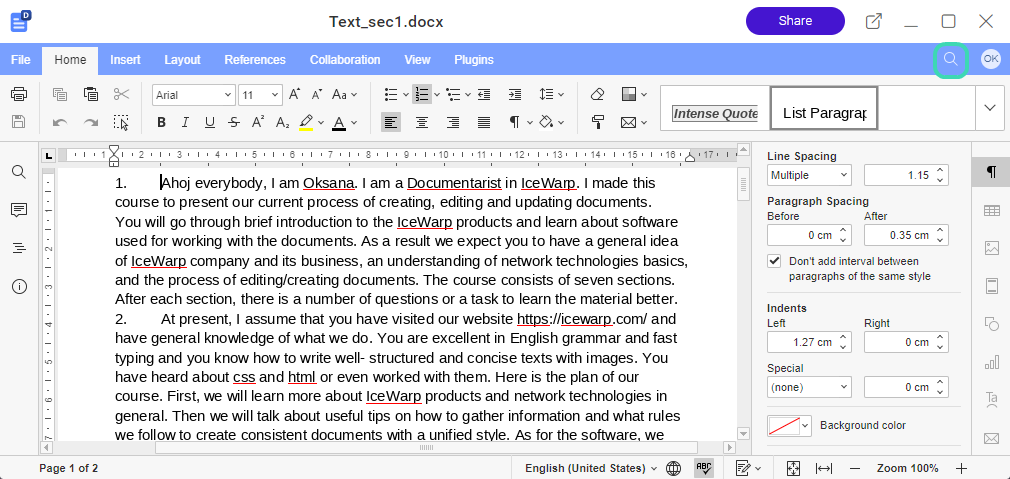Click the Fit to page icon
Viewport: 1010px width, 479px height.
(793, 468)
